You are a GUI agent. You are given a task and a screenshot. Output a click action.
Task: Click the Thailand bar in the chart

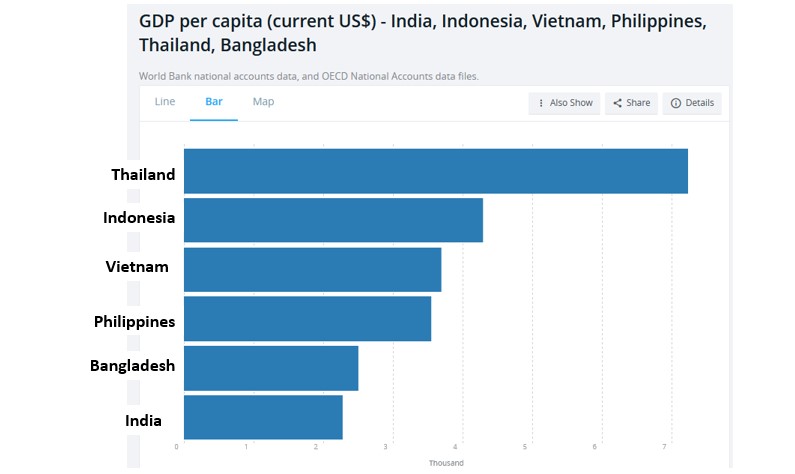coord(435,171)
